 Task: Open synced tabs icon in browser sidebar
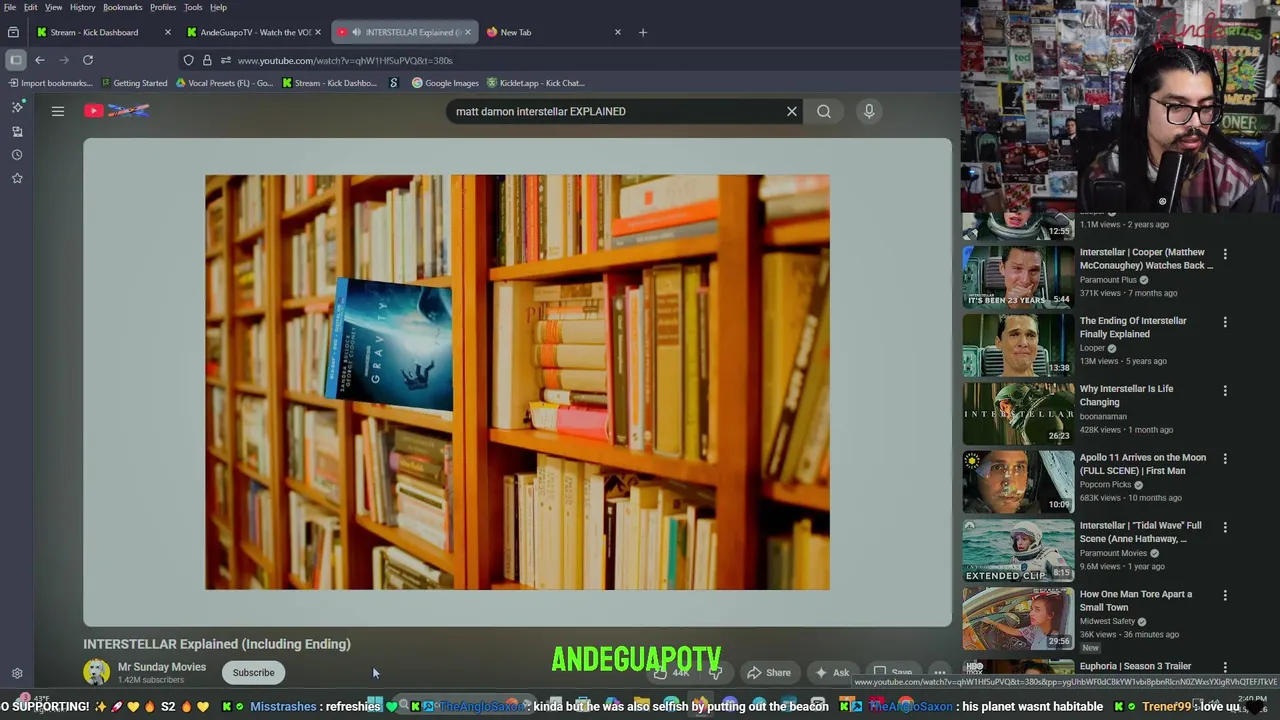pyautogui.click(x=17, y=131)
